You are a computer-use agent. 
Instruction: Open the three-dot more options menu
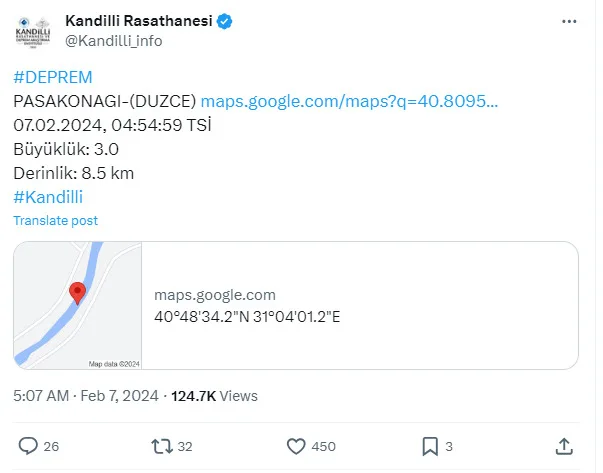[x=569, y=22]
